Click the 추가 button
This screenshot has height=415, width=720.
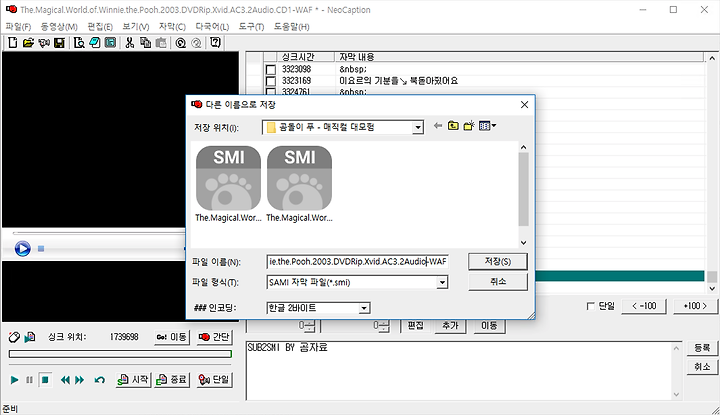[x=450, y=325]
